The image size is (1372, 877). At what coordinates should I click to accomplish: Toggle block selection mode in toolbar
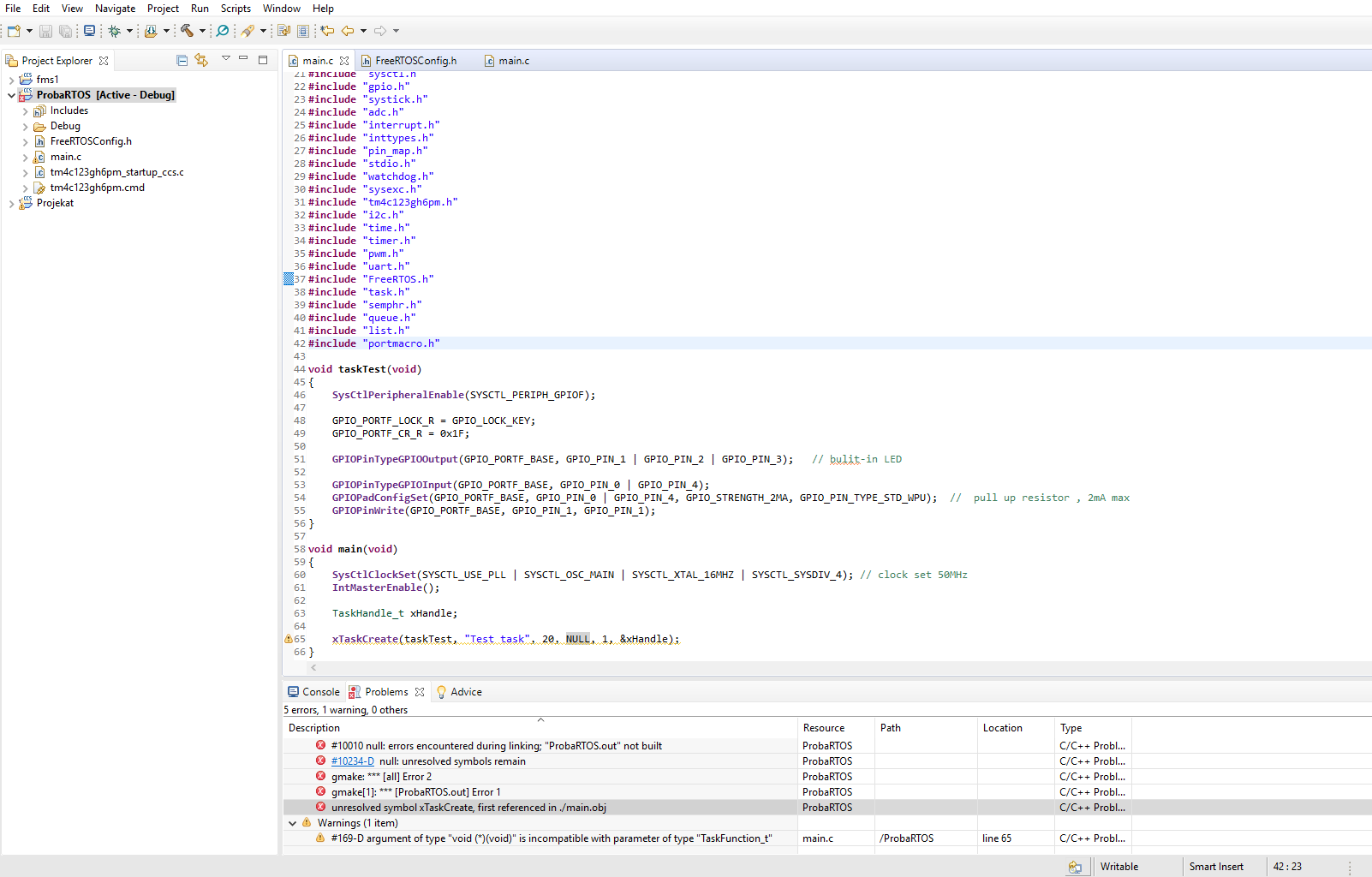point(303,31)
